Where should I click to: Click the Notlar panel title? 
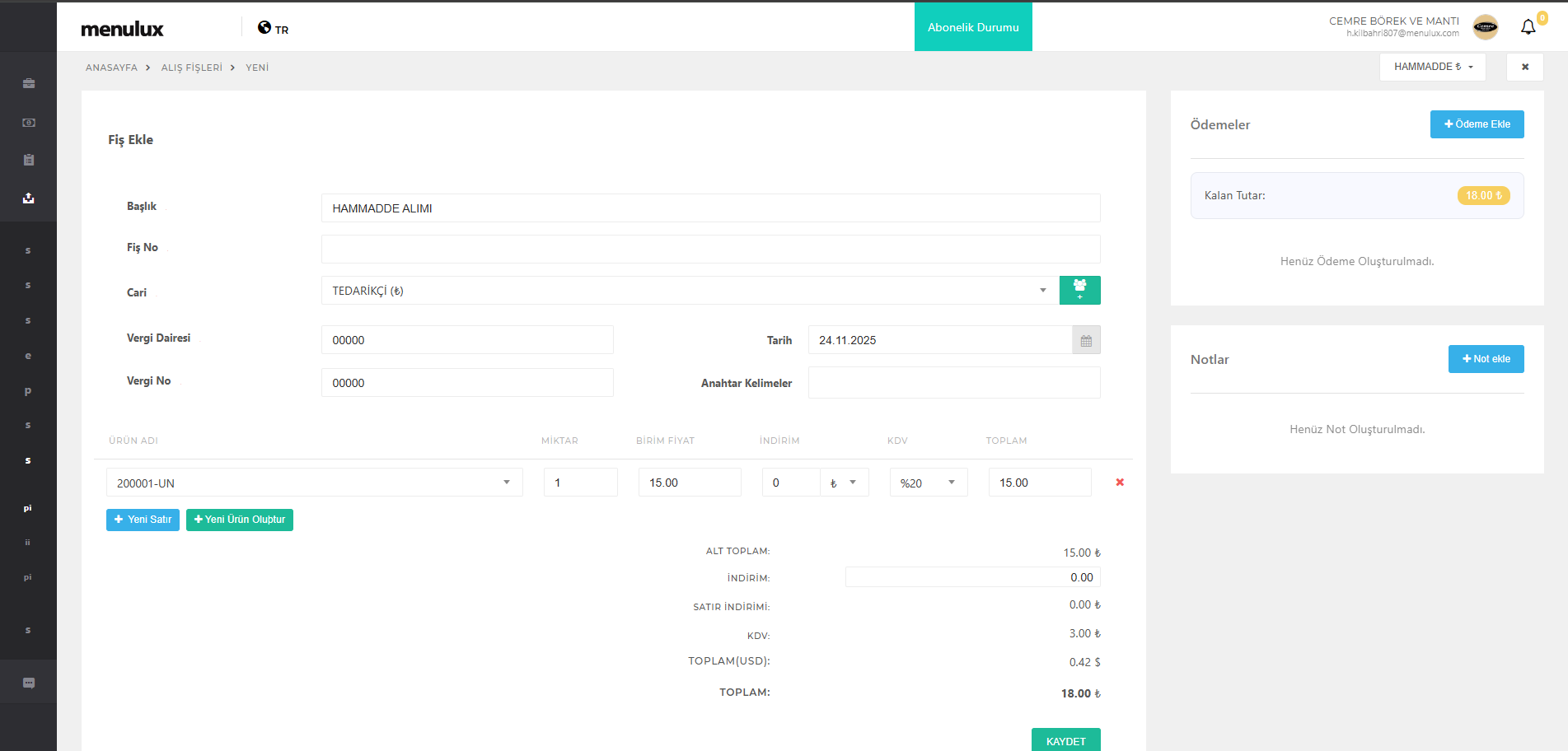(1210, 359)
